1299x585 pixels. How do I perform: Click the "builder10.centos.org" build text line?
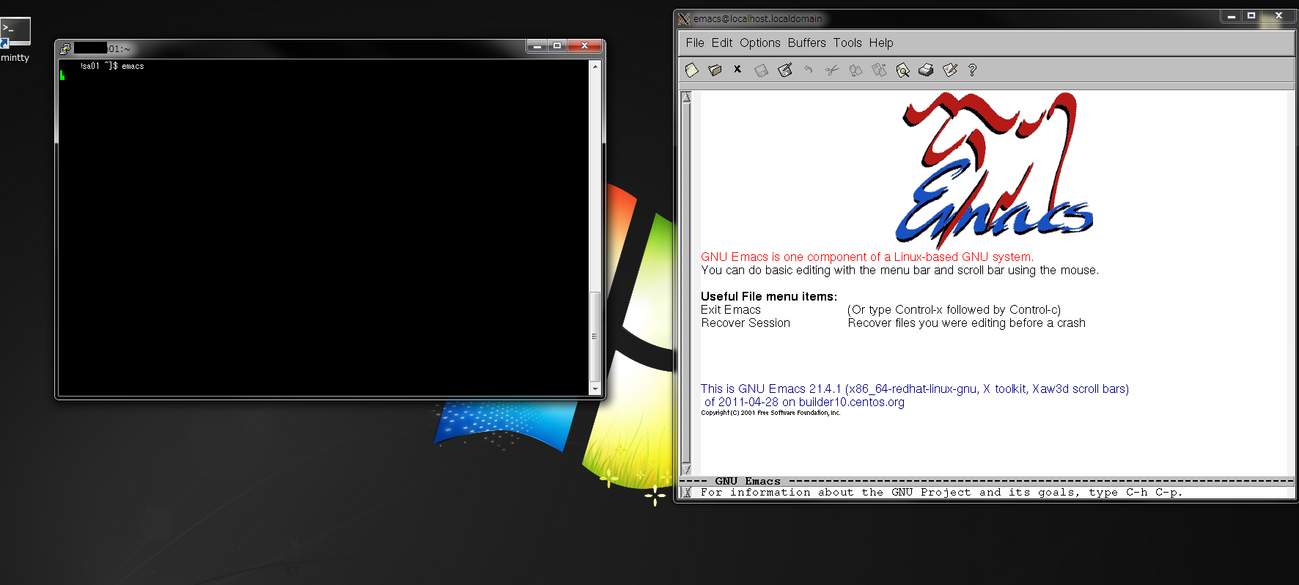(x=805, y=402)
